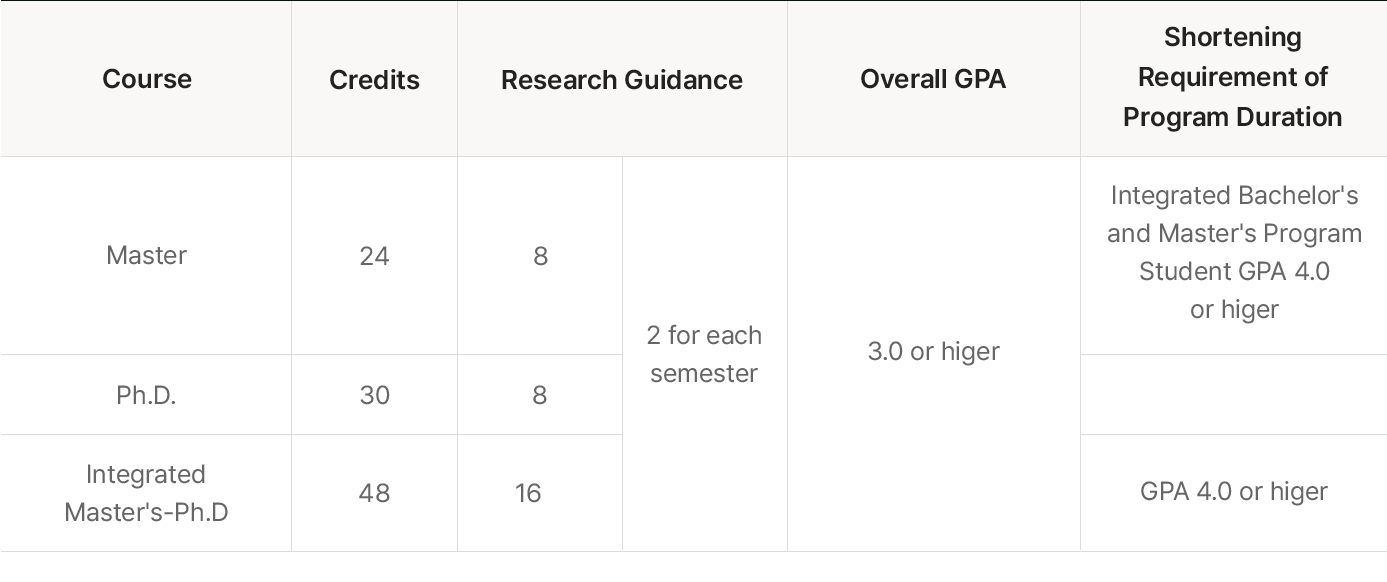Select the 30 credits cell
The height and width of the screenshot is (582, 1387).
click(374, 395)
